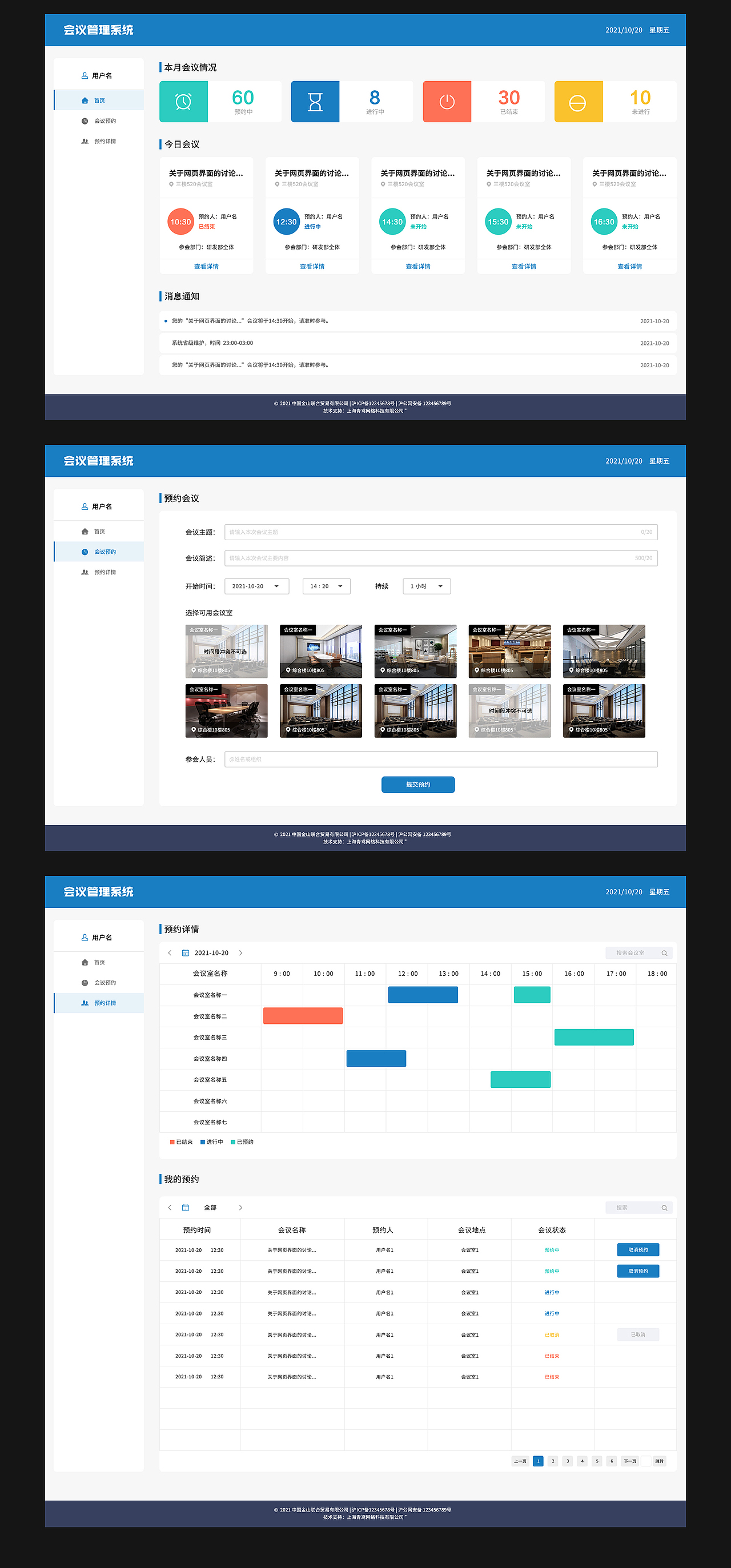Viewport: 731px width, 1568px height.
Task: Open 预约详情 in the 预约会议 page sidebar
Action: (x=99, y=572)
